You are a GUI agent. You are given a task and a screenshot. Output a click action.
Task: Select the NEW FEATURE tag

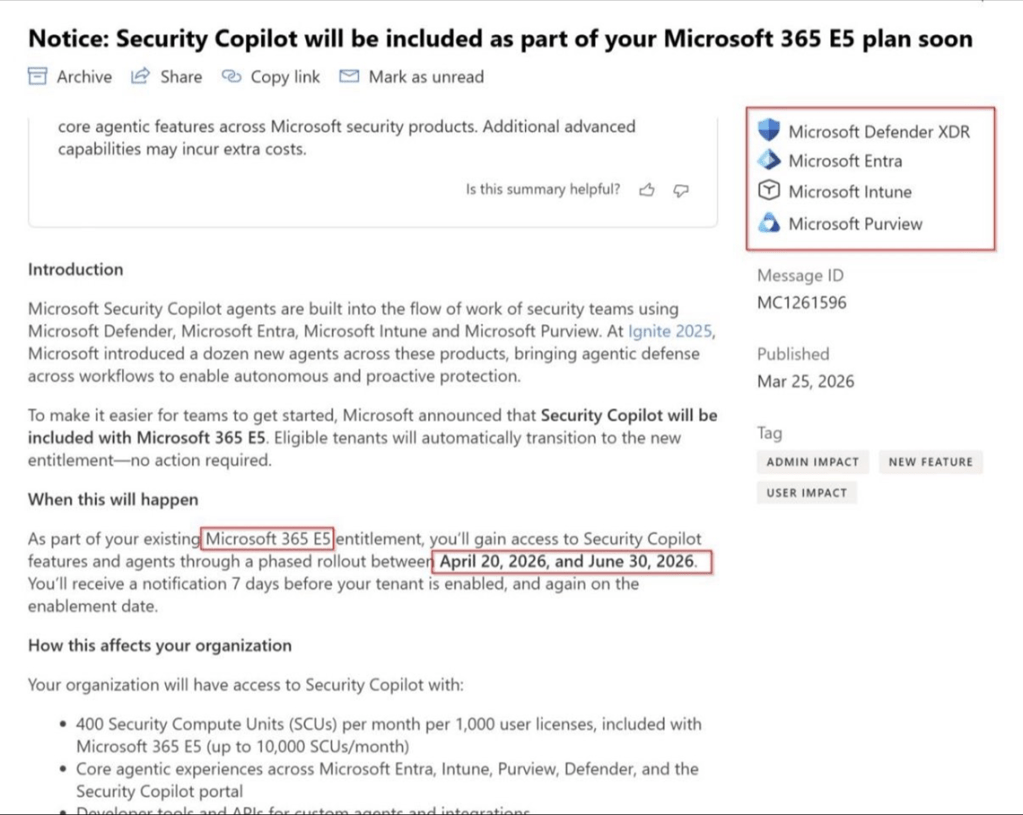pyautogui.click(x=930, y=462)
